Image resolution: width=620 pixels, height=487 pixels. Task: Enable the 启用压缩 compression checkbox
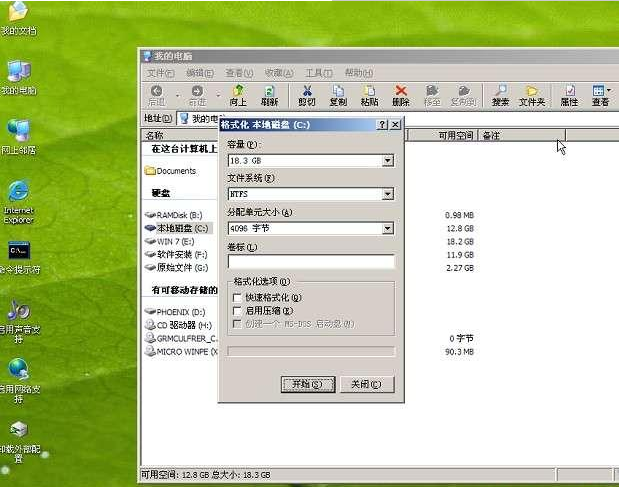pyautogui.click(x=237, y=311)
